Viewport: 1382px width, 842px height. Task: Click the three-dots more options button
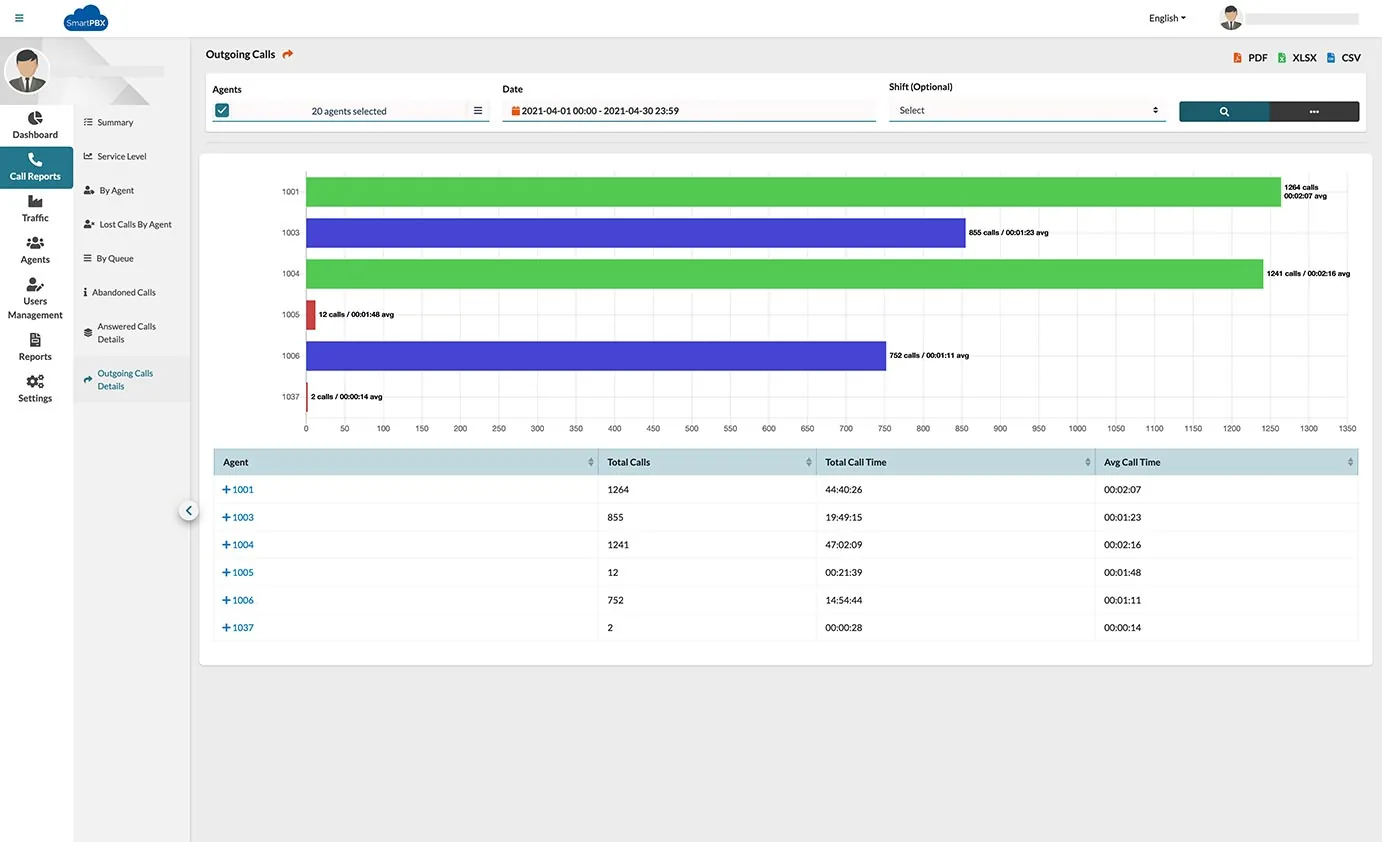coord(1314,112)
